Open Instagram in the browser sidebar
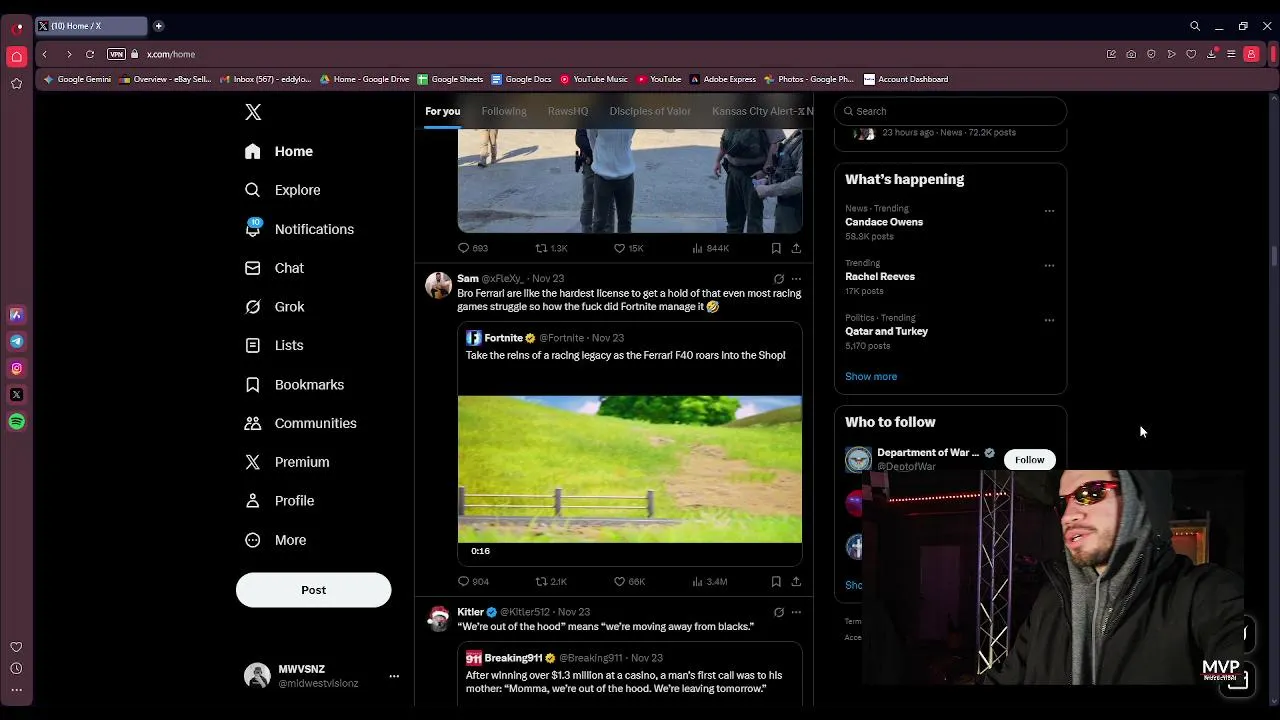The width and height of the screenshot is (1280, 720). pyautogui.click(x=16, y=368)
